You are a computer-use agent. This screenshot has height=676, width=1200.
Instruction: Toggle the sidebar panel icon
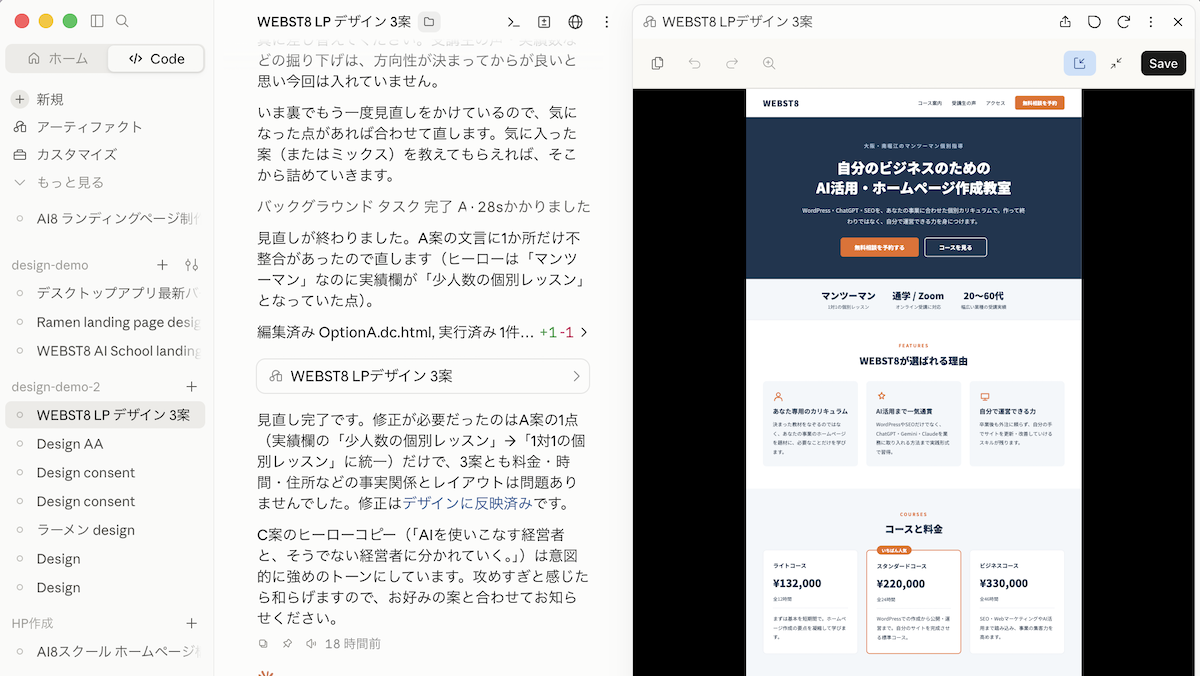[97, 21]
